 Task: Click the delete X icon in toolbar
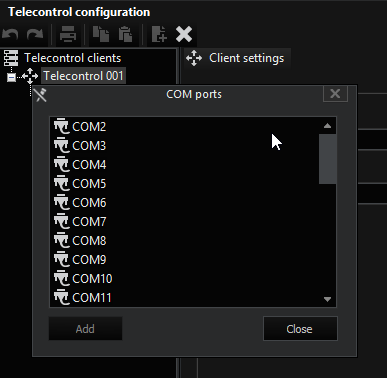click(x=184, y=34)
